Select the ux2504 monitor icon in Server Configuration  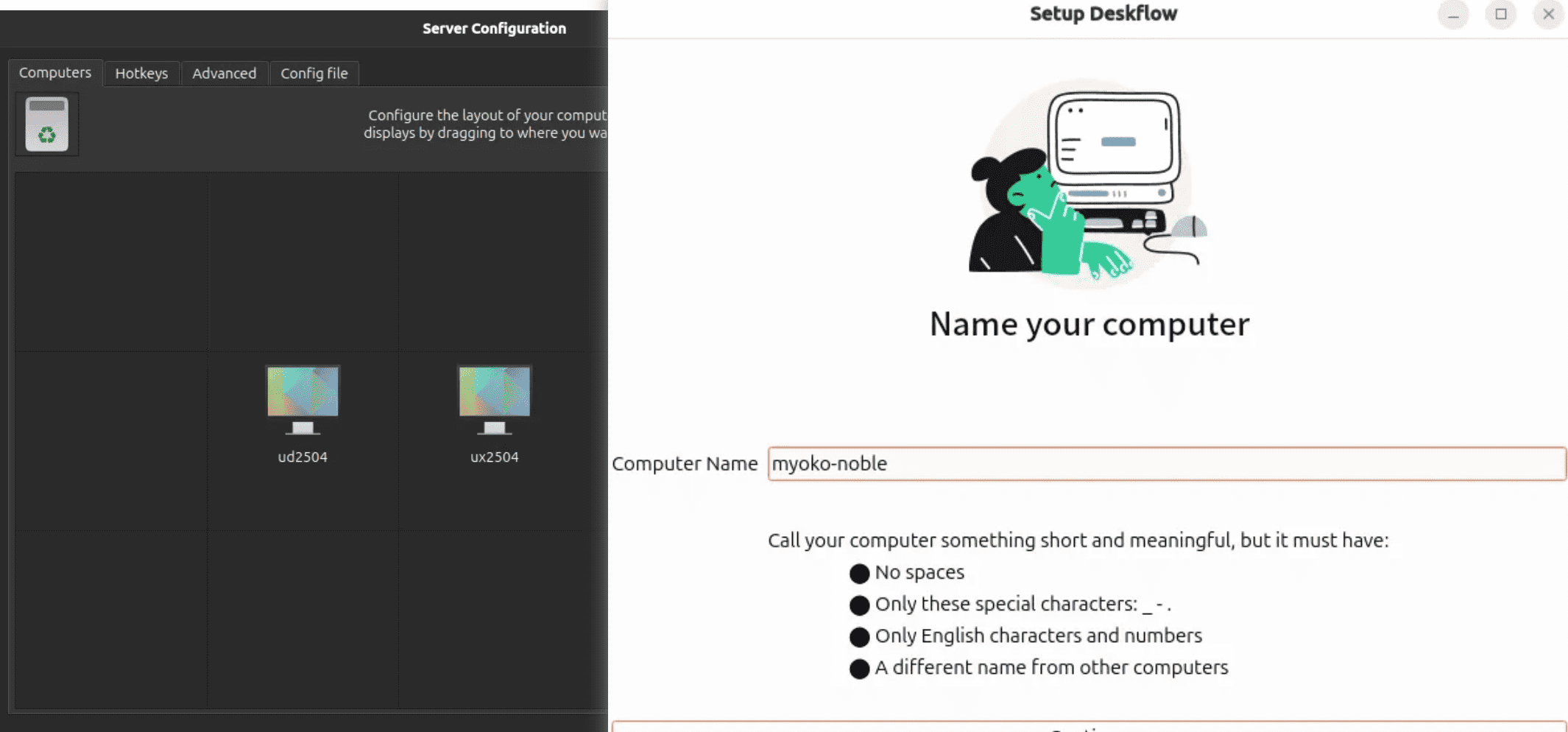pos(494,400)
